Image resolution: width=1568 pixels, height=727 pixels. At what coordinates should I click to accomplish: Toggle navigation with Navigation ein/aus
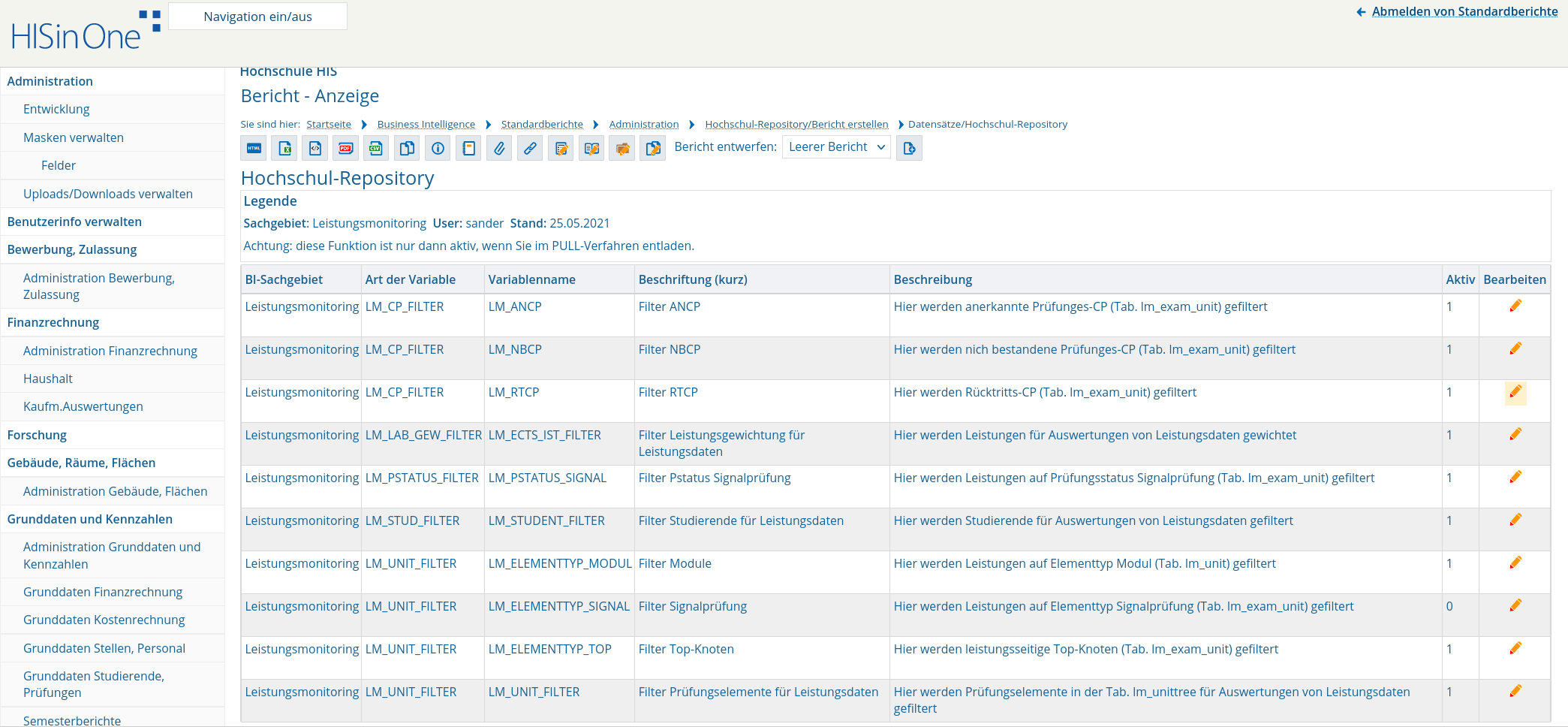(x=257, y=17)
